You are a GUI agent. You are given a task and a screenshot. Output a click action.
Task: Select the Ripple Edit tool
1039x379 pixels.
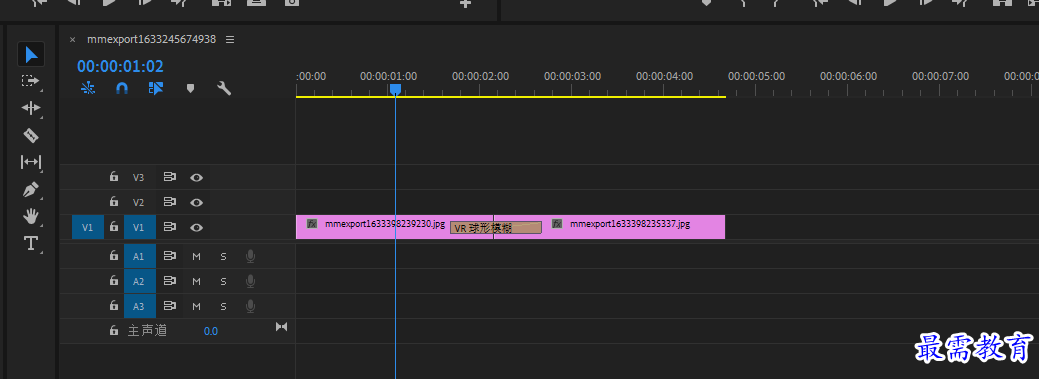pyautogui.click(x=30, y=108)
